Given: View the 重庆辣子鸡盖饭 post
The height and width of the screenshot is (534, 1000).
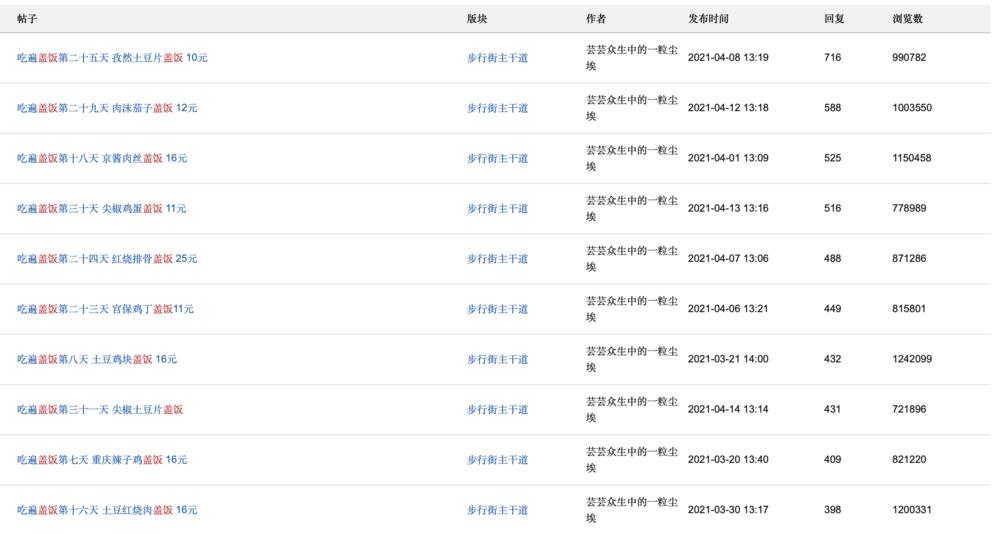Looking at the screenshot, I should [102, 460].
